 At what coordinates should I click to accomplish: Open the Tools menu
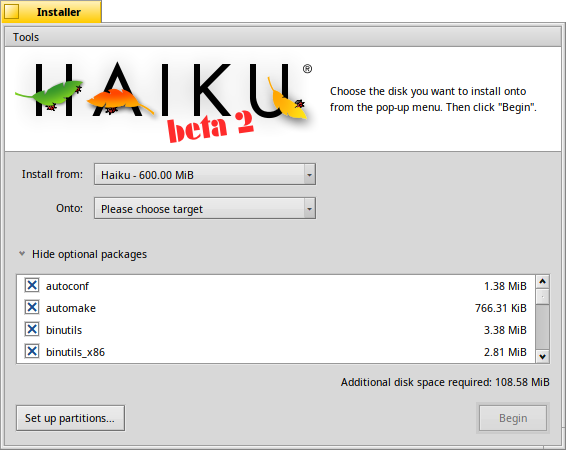click(x=26, y=37)
